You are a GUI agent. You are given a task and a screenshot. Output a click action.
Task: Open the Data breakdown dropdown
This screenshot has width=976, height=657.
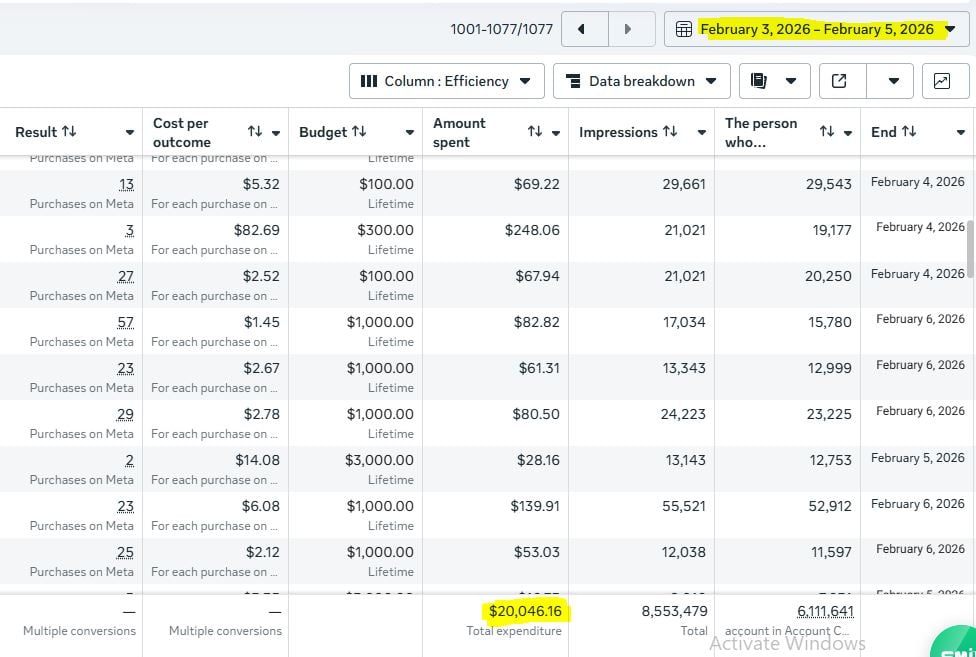641,81
